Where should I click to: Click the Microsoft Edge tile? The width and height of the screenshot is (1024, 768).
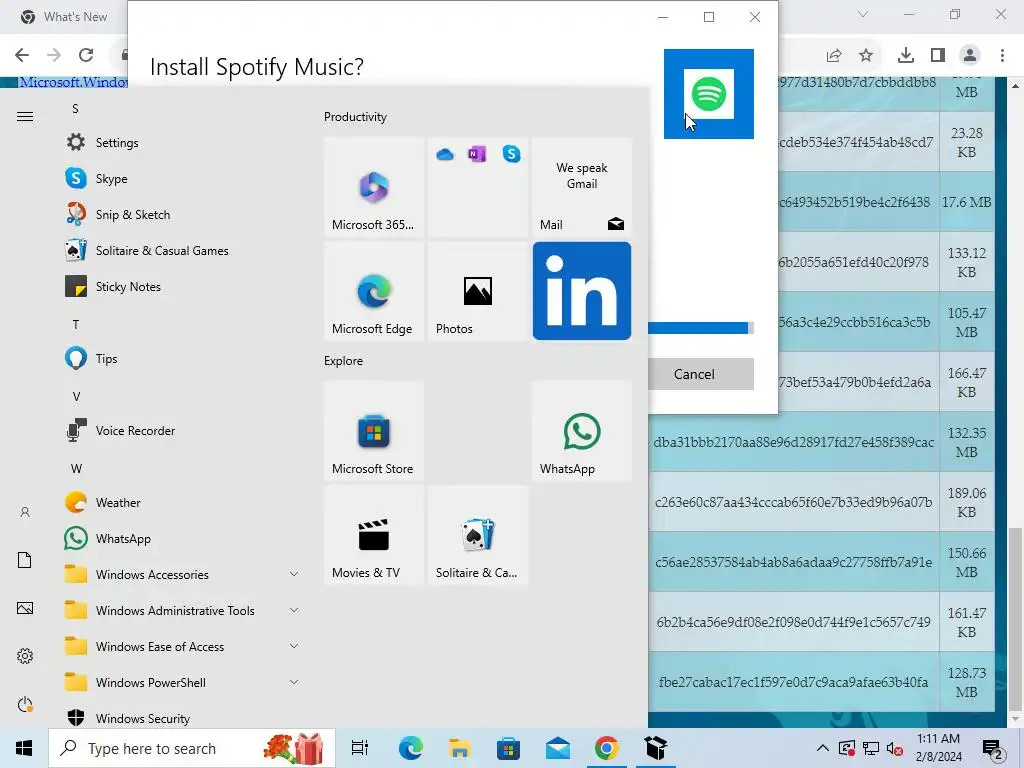tap(374, 291)
